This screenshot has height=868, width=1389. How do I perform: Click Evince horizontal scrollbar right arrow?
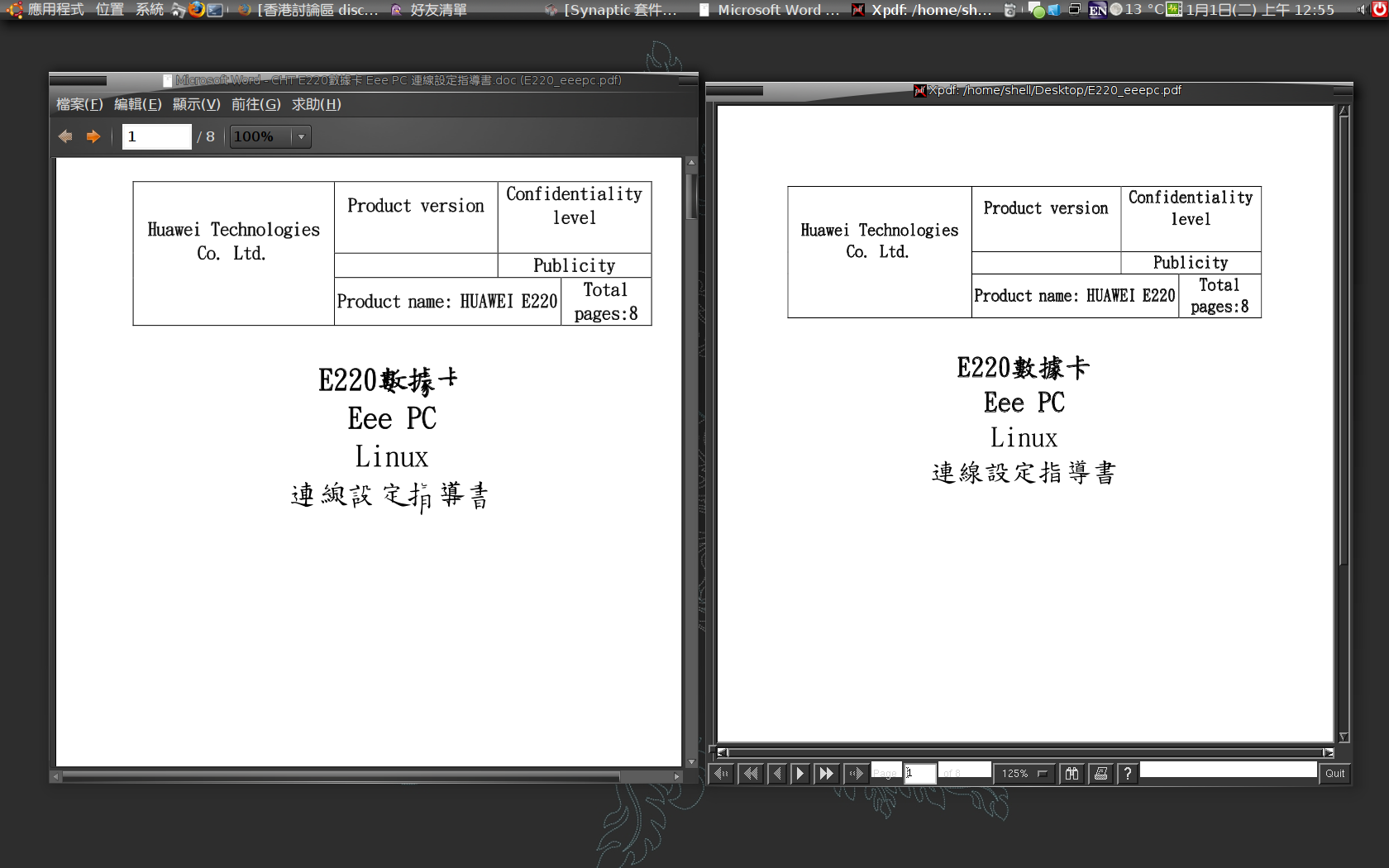tap(676, 776)
